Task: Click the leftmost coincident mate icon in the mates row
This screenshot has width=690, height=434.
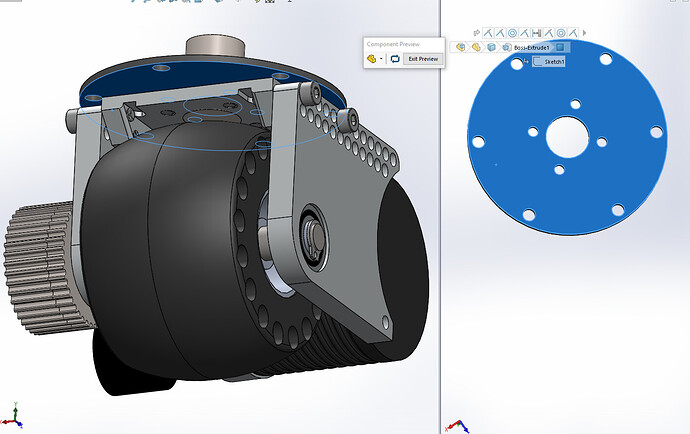Action: pos(489,33)
